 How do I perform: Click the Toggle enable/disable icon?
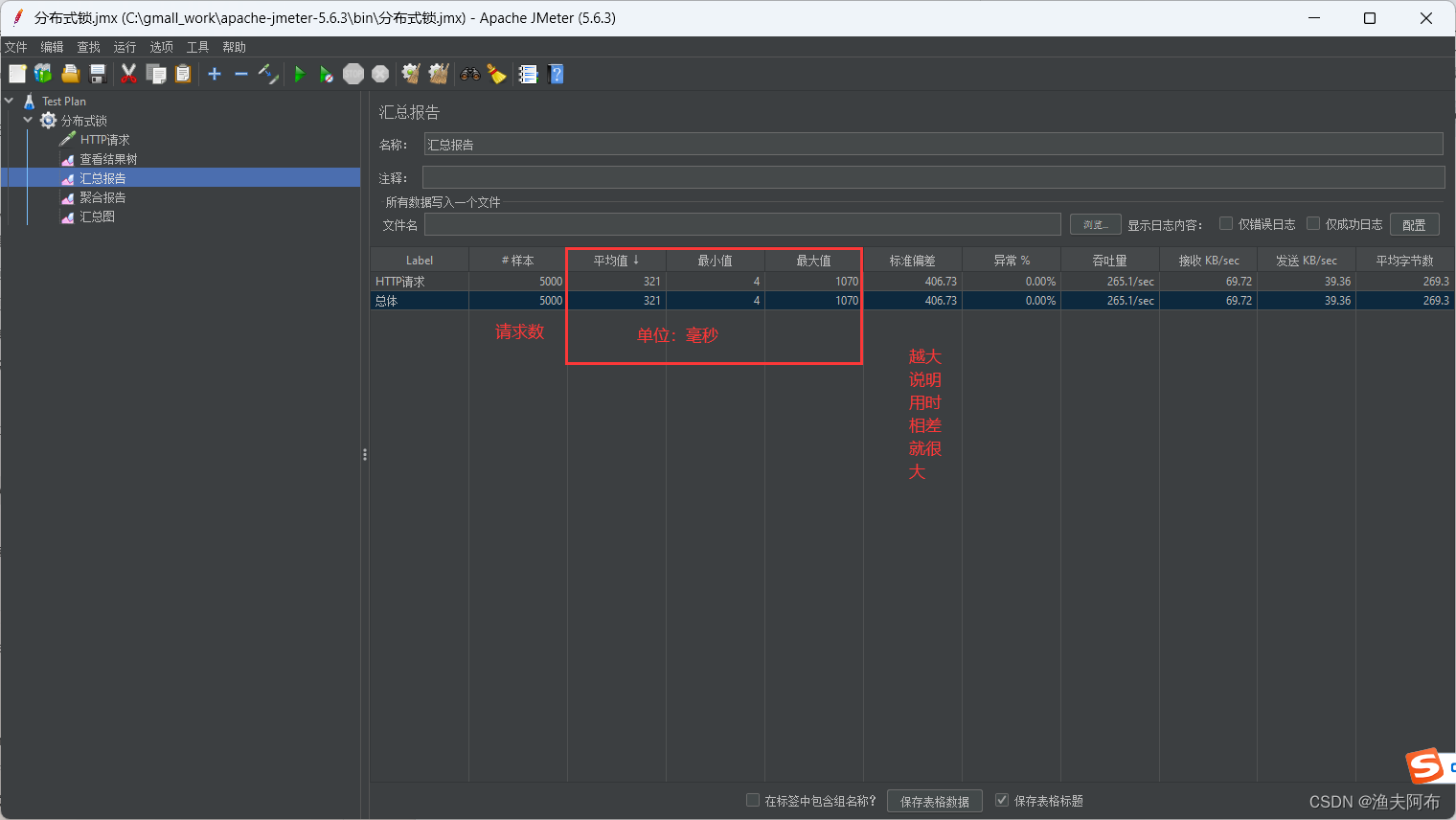[x=268, y=74]
